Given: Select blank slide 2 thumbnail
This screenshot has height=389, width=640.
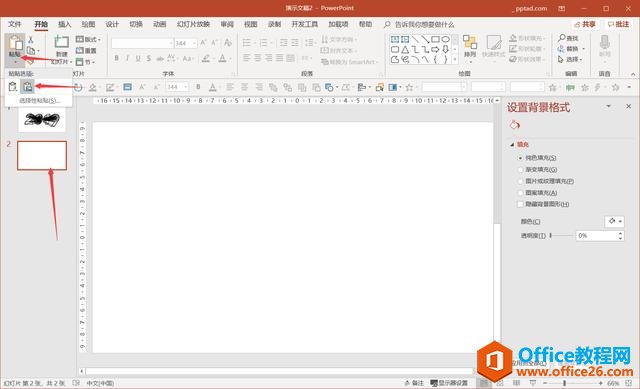Looking at the screenshot, I should [x=42, y=156].
